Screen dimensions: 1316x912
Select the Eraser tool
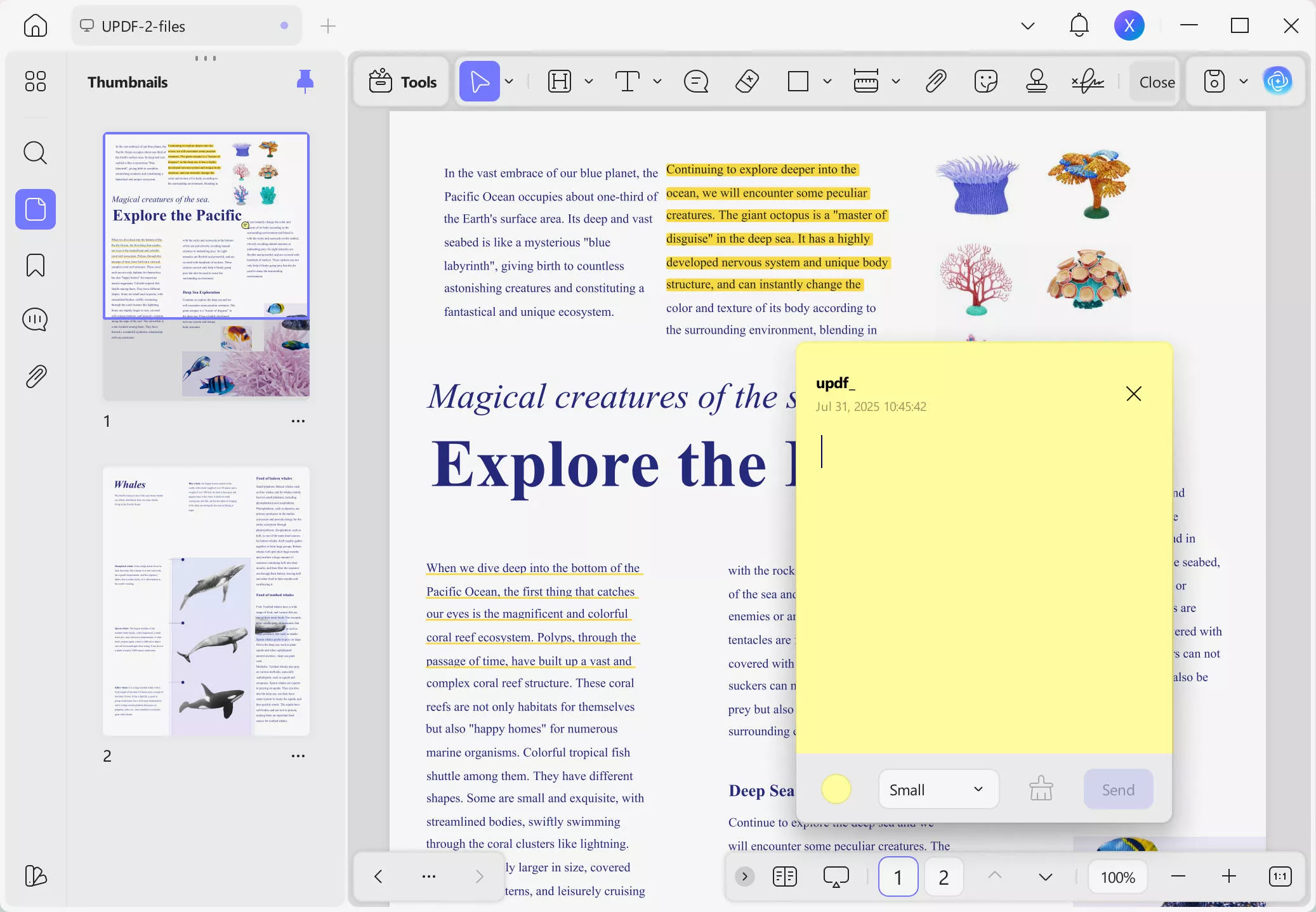[746, 81]
